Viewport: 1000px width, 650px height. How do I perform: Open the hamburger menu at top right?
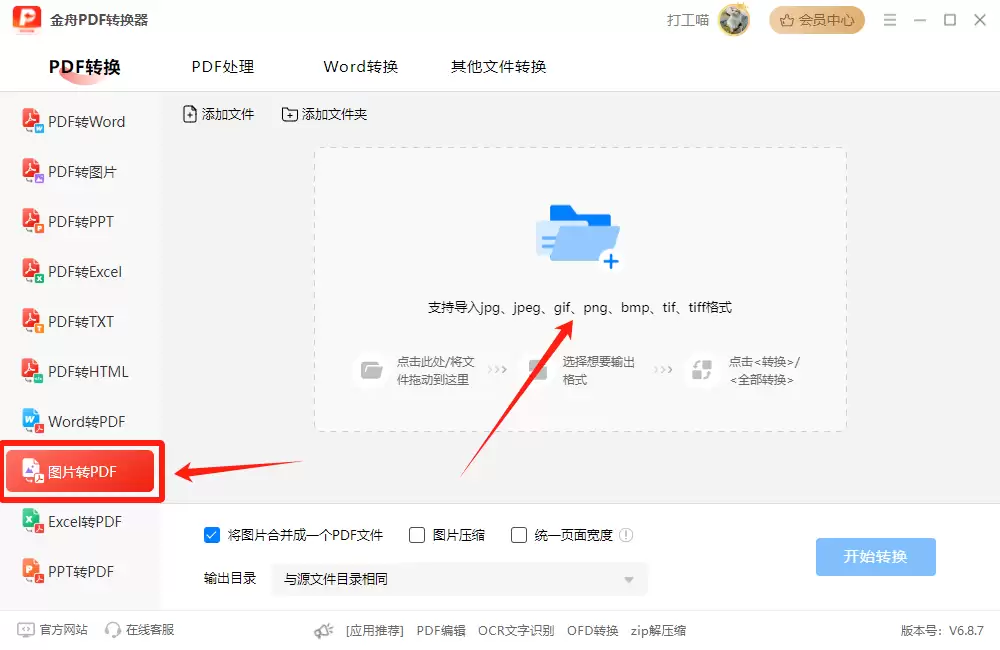889,19
